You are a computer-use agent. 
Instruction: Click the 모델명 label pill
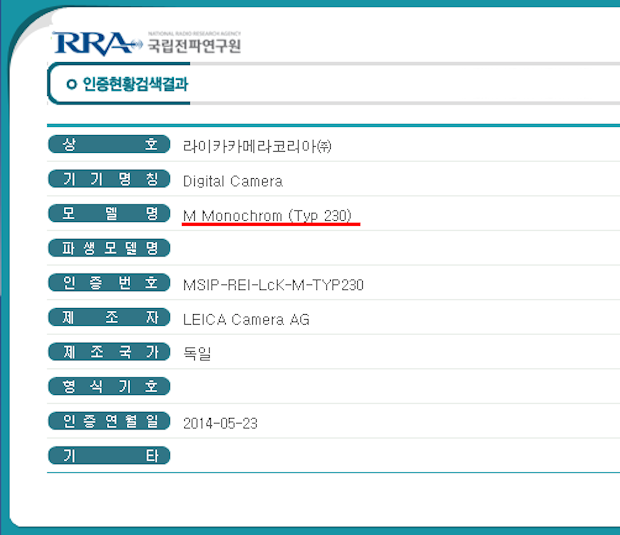pos(109,214)
